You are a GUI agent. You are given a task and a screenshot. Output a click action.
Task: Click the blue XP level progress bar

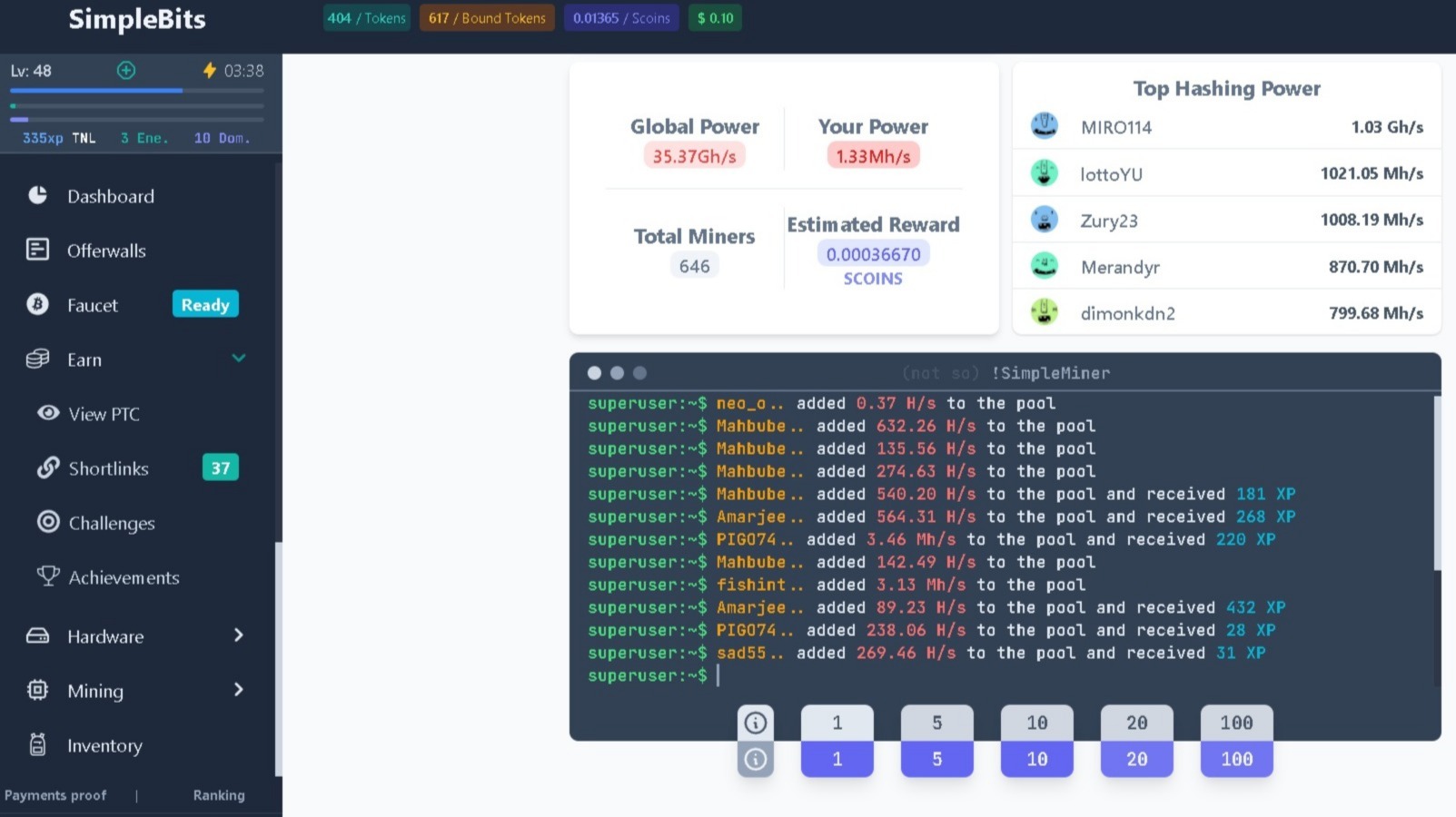96,91
